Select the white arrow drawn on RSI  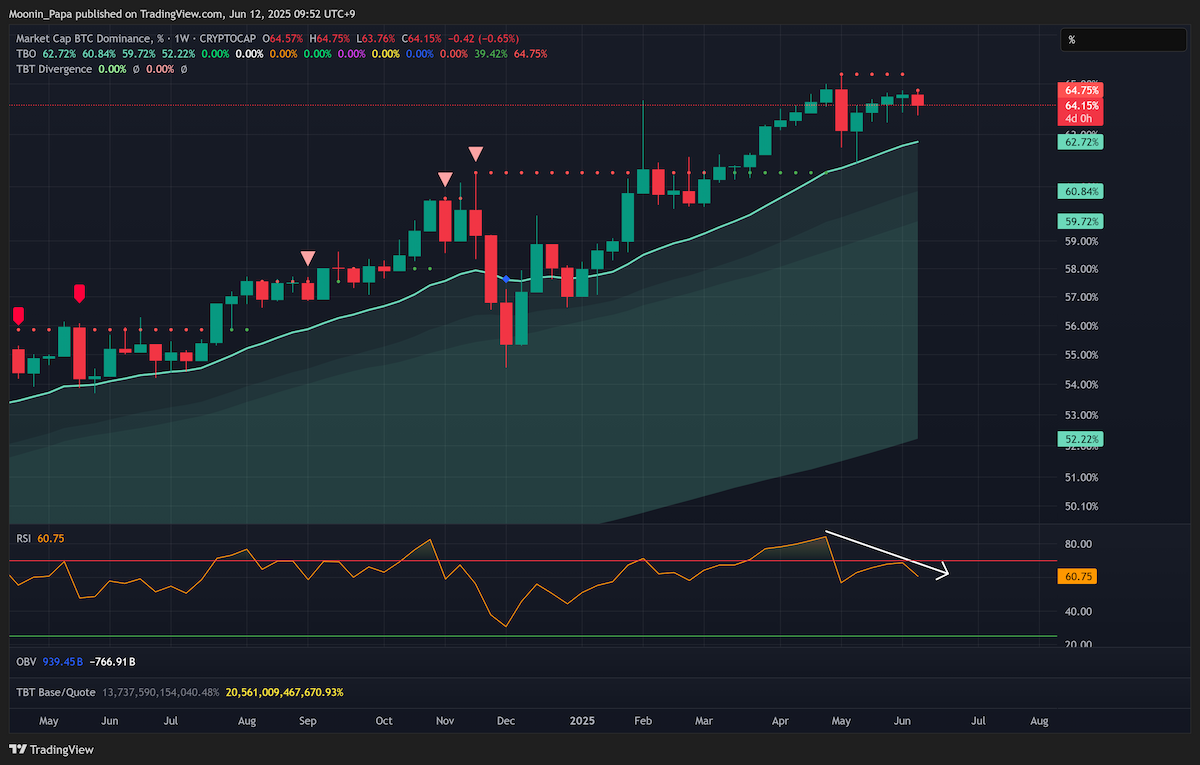(x=887, y=555)
